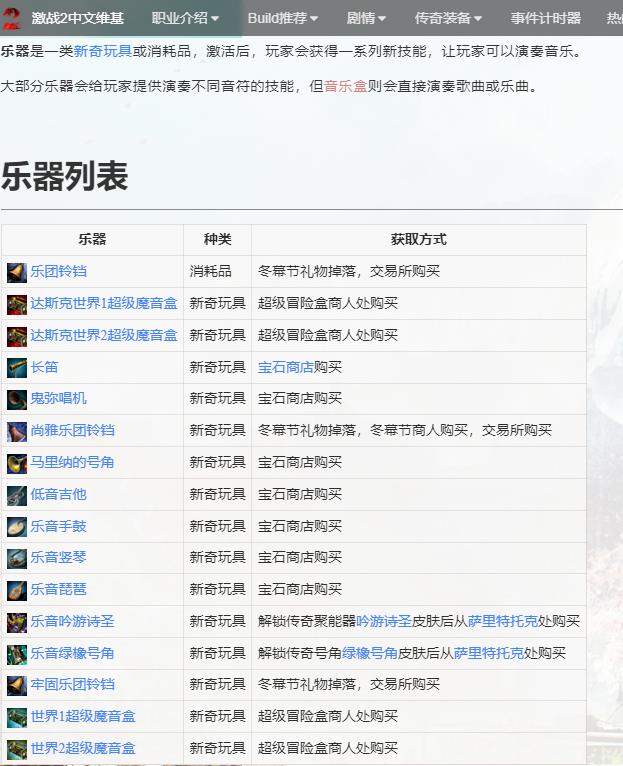
Task: Click acquisition text in 尚雅乐团铃铛 row
Action: (405, 430)
